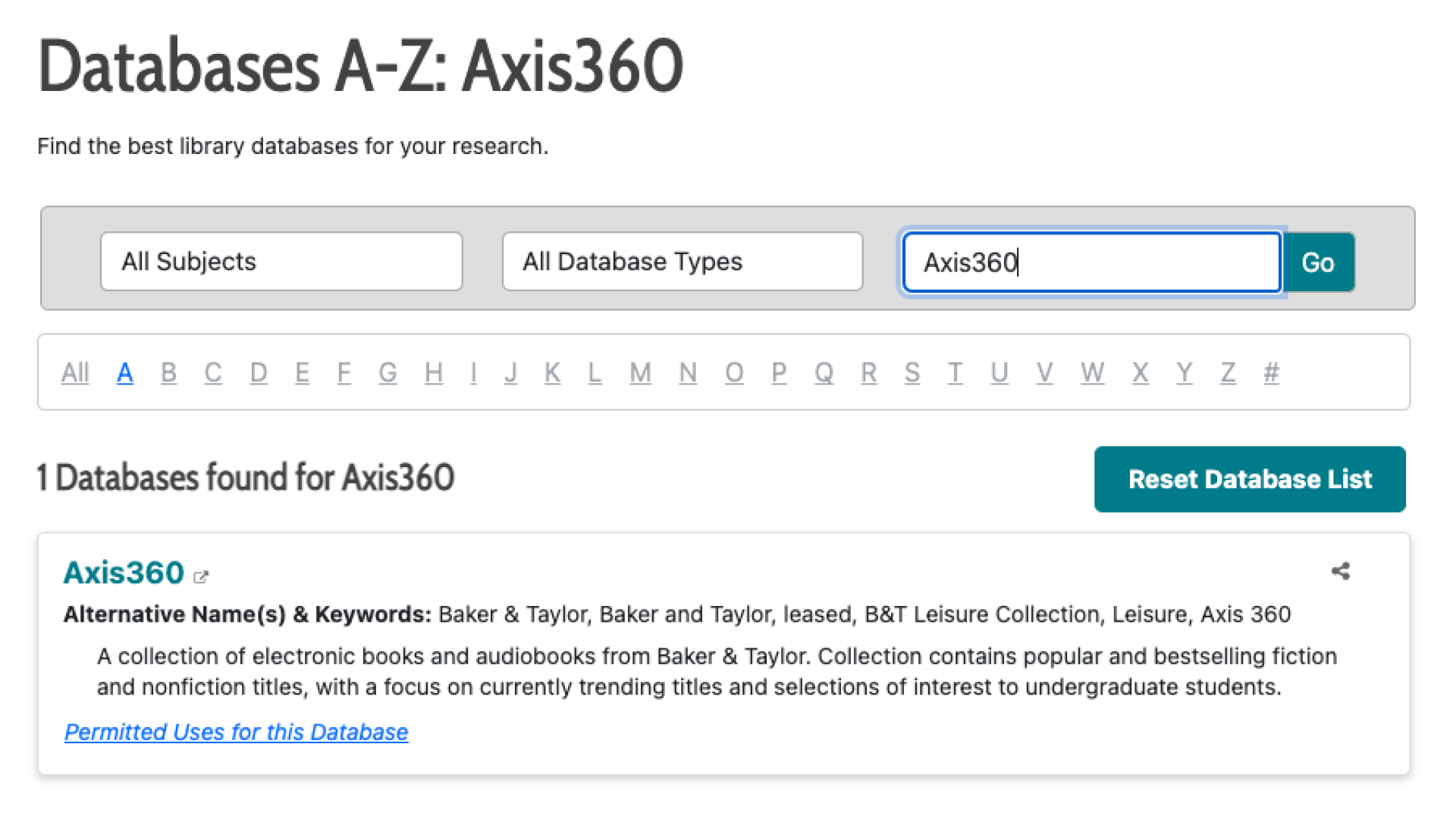Show all databases with the All filter
The image size is (1456, 819).
74,372
